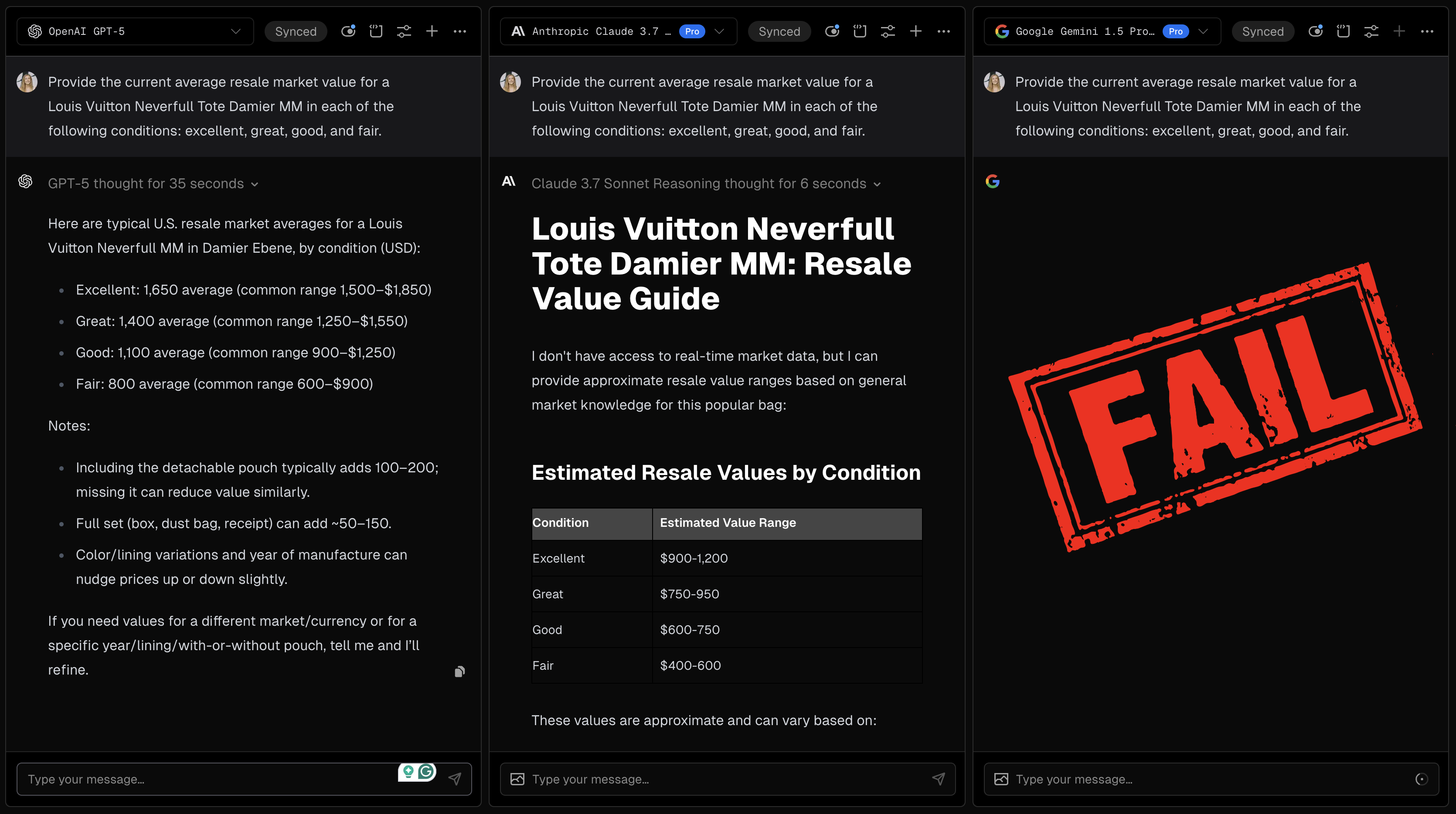Click the quote-bracket icon in Gemini panel header
This screenshot has height=814, width=1456.
pos(1343,32)
